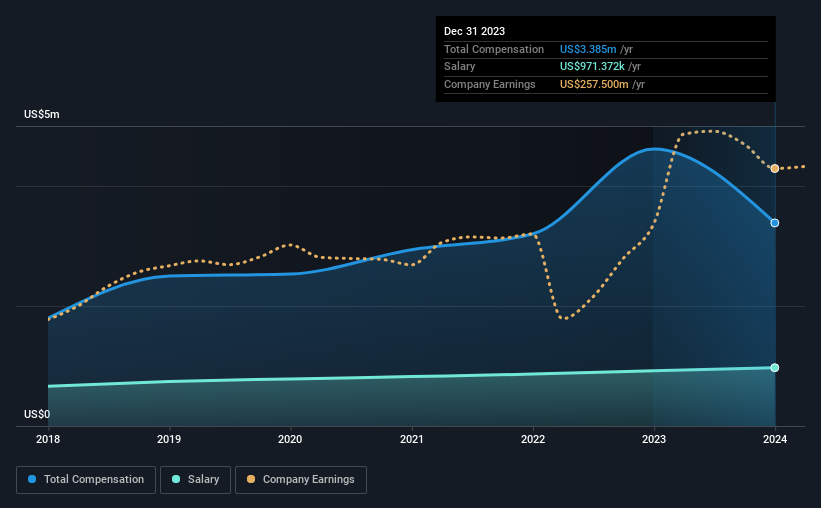821x508 pixels.
Task: Click the 2018 x-axis label
Action: (48, 439)
